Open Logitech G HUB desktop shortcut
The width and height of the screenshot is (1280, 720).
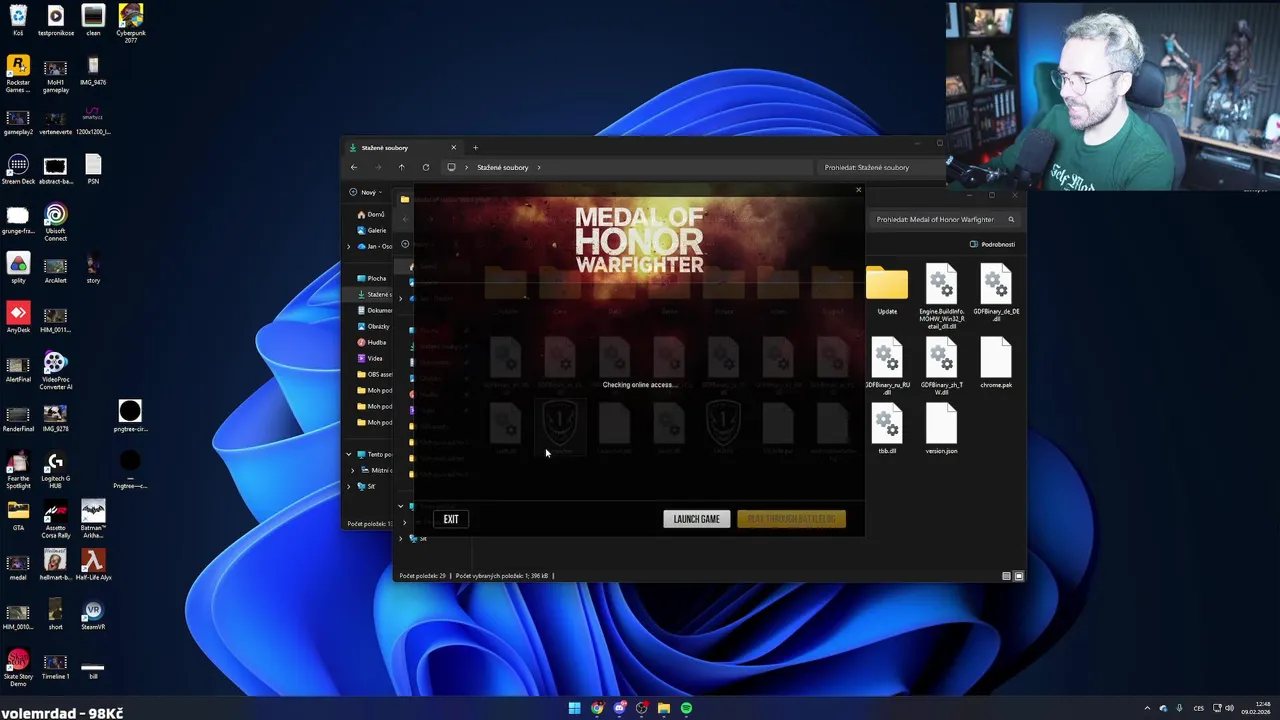point(55,470)
